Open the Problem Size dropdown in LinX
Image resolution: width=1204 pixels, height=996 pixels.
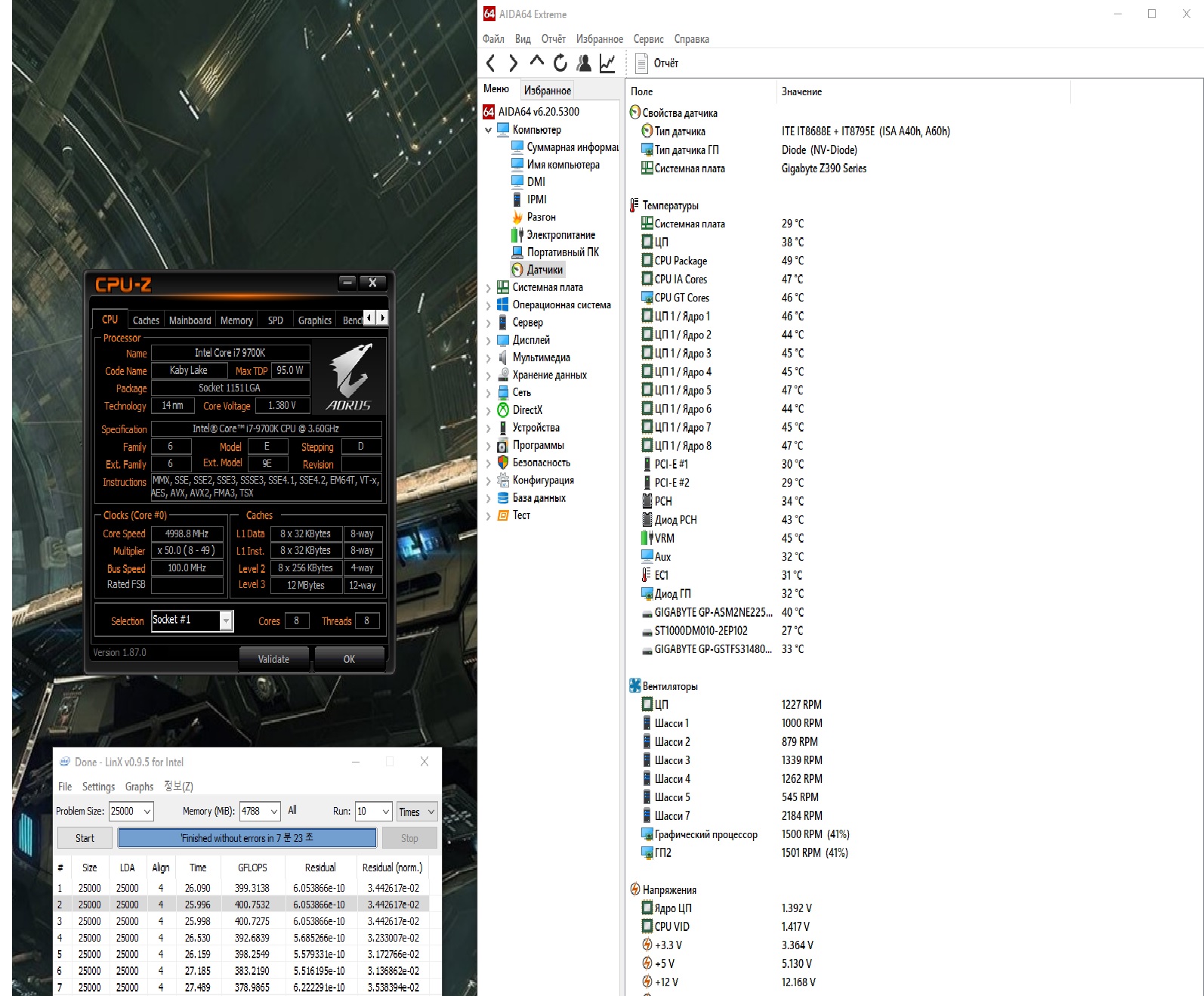pyautogui.click(x=147, y=812)
